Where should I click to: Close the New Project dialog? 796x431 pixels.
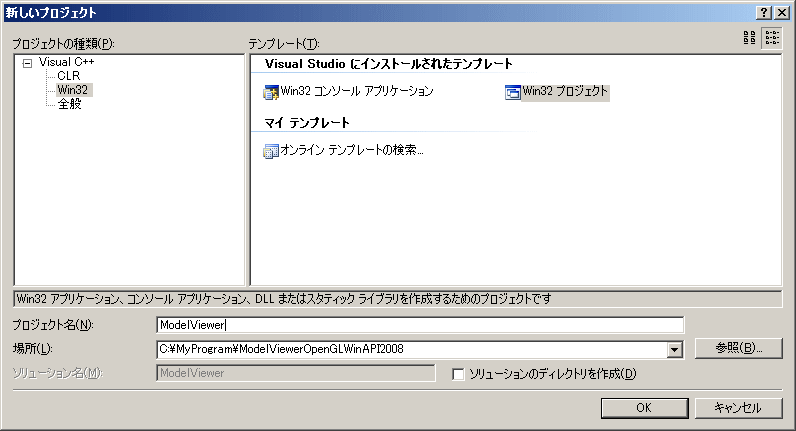pyautogui.click(x=782, y=13)
